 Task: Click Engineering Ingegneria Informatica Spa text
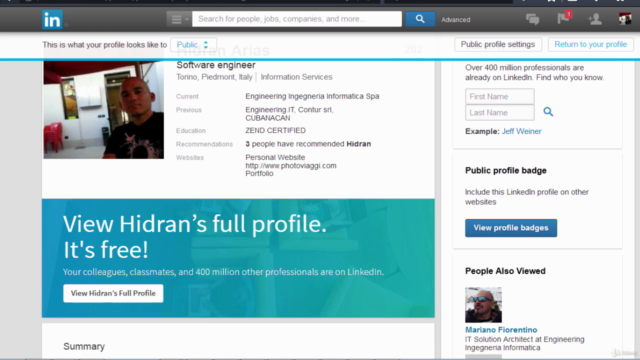tap(312, 96)
